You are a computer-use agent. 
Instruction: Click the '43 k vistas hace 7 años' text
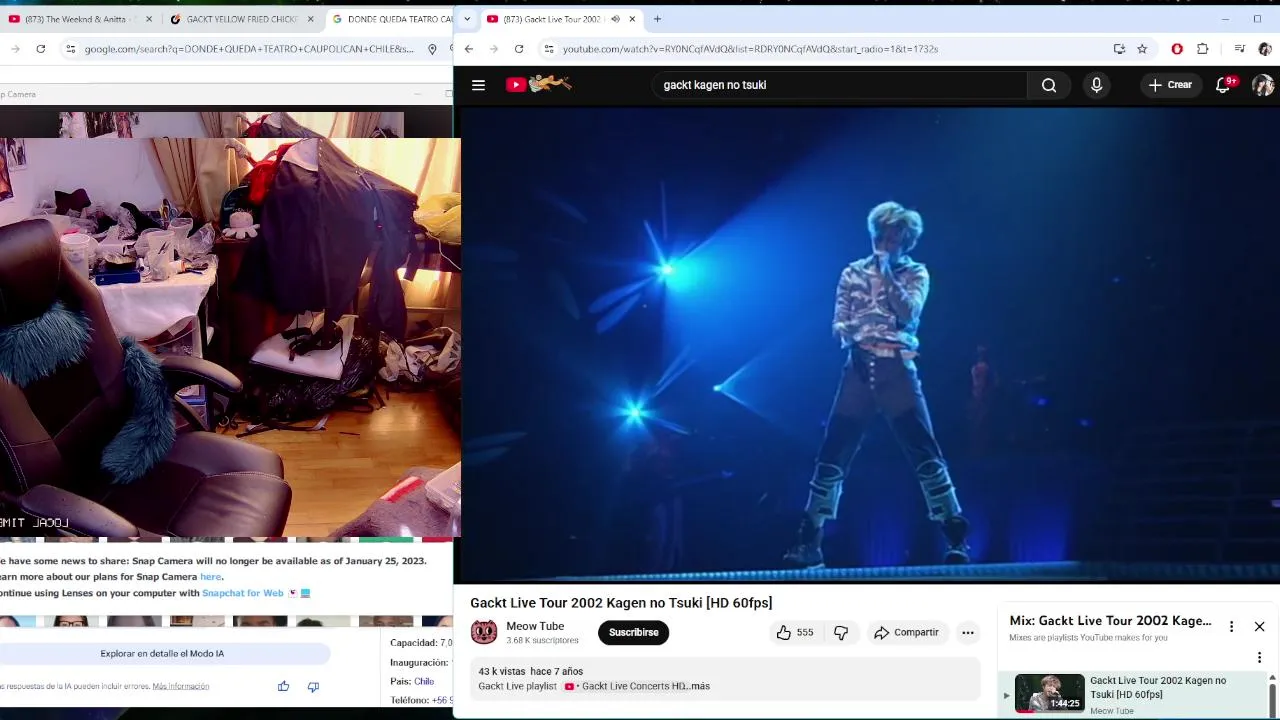pos(531,672)
